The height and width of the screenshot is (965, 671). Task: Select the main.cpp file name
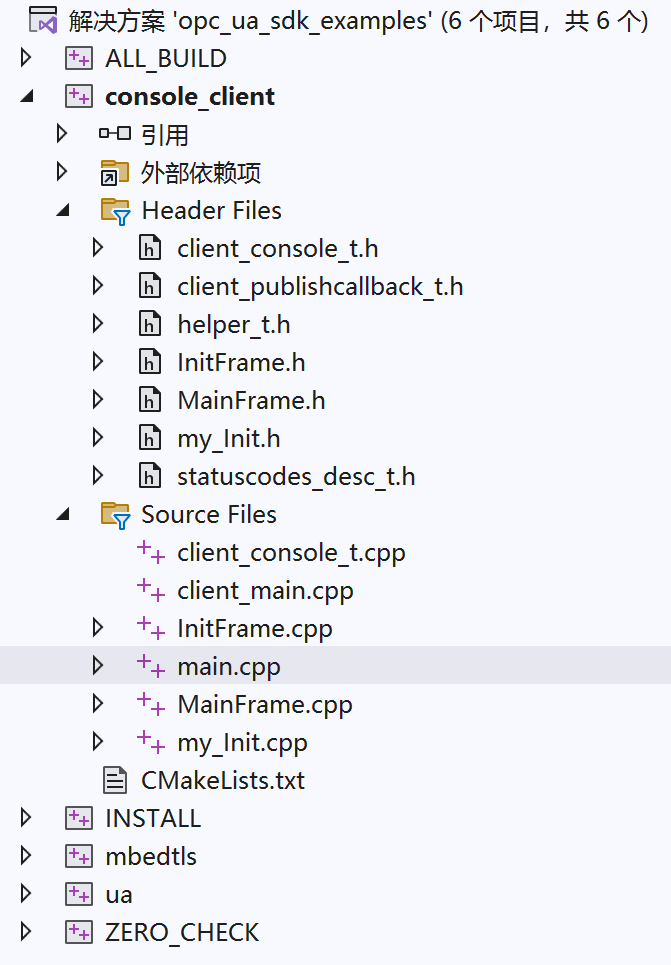[x=229, y=667]
